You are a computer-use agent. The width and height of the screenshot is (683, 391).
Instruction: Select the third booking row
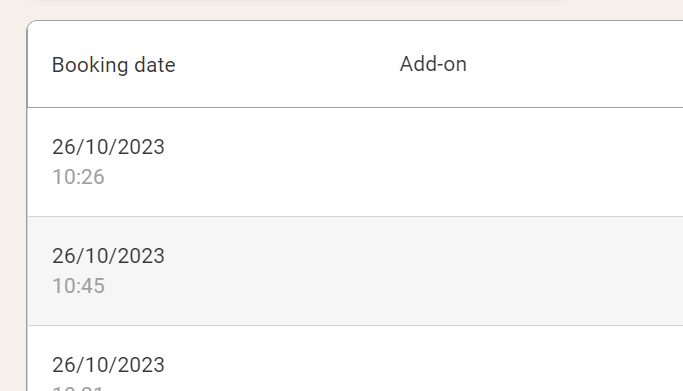[355, 358]
